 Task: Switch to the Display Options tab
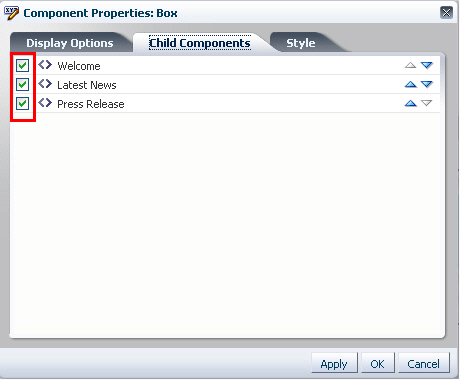click(70, 43)
